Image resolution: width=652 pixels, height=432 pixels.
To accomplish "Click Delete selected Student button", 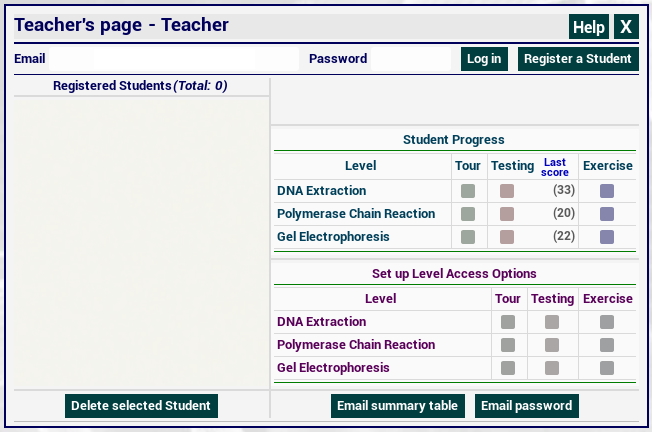I will coord(141,406).
